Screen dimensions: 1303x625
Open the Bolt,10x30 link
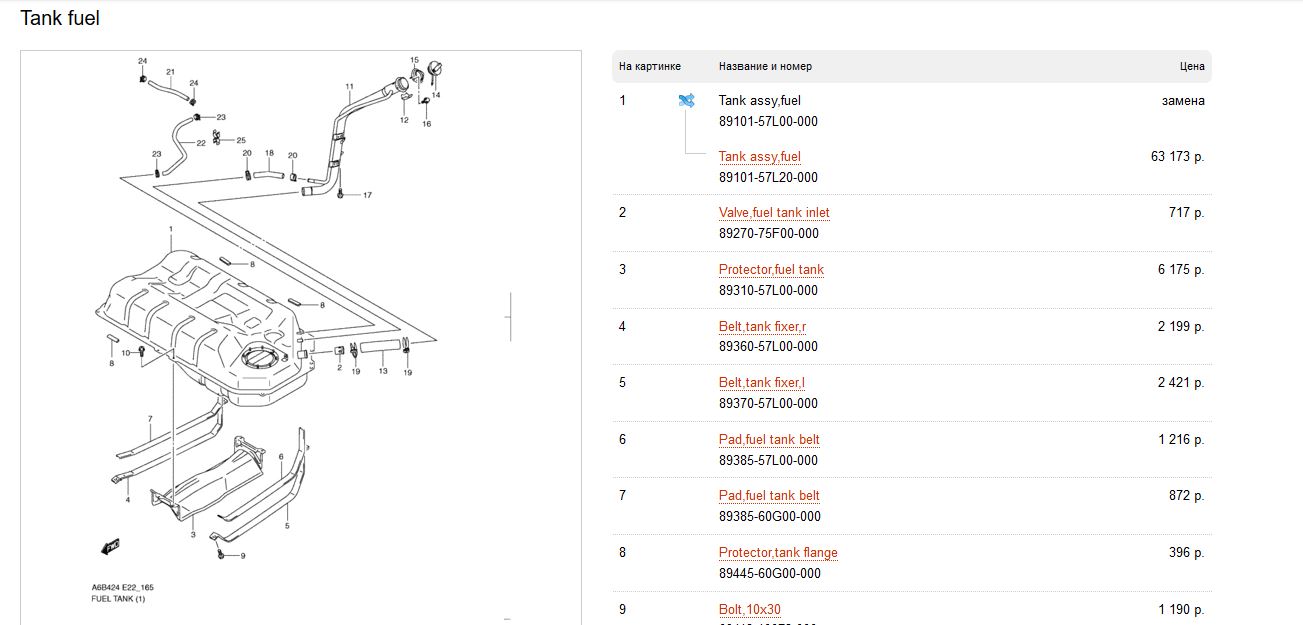[750, 610]
